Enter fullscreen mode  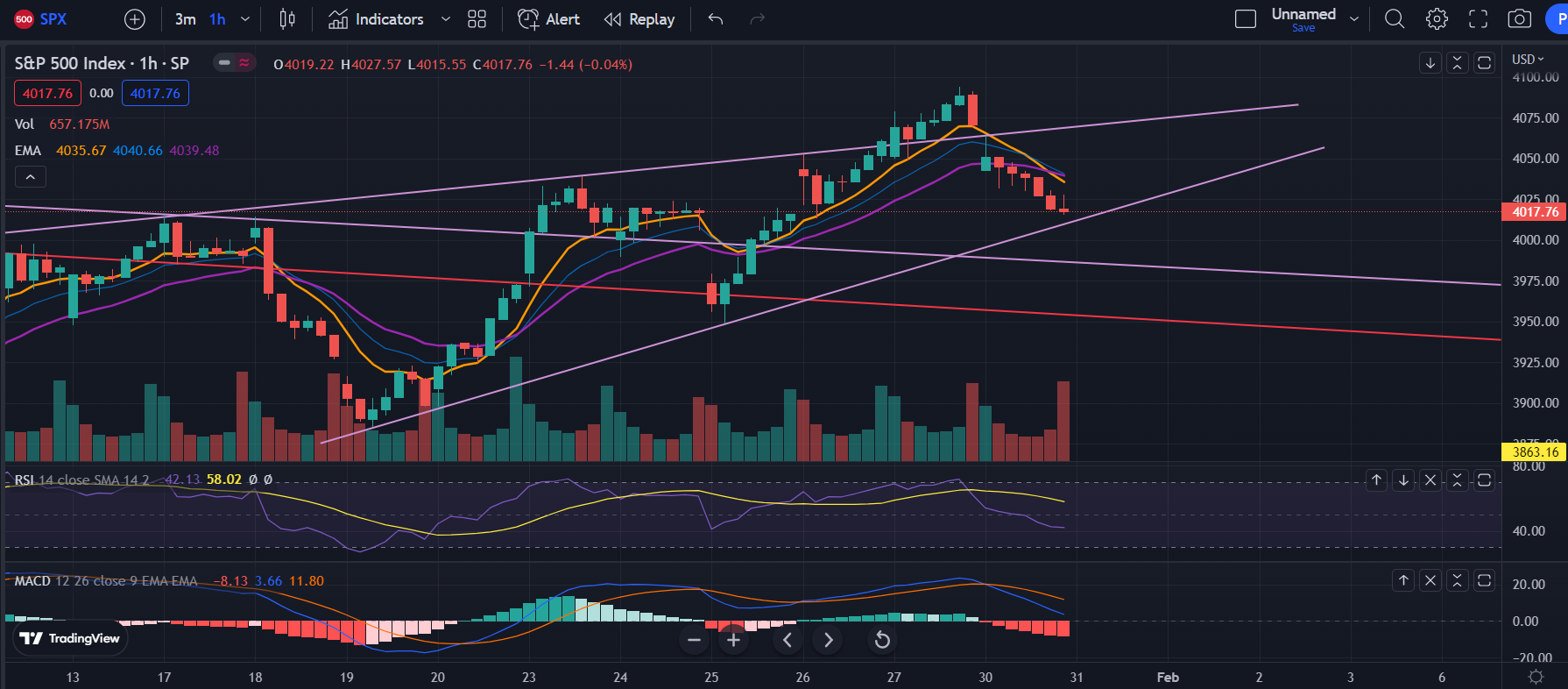coord(1479,19)
